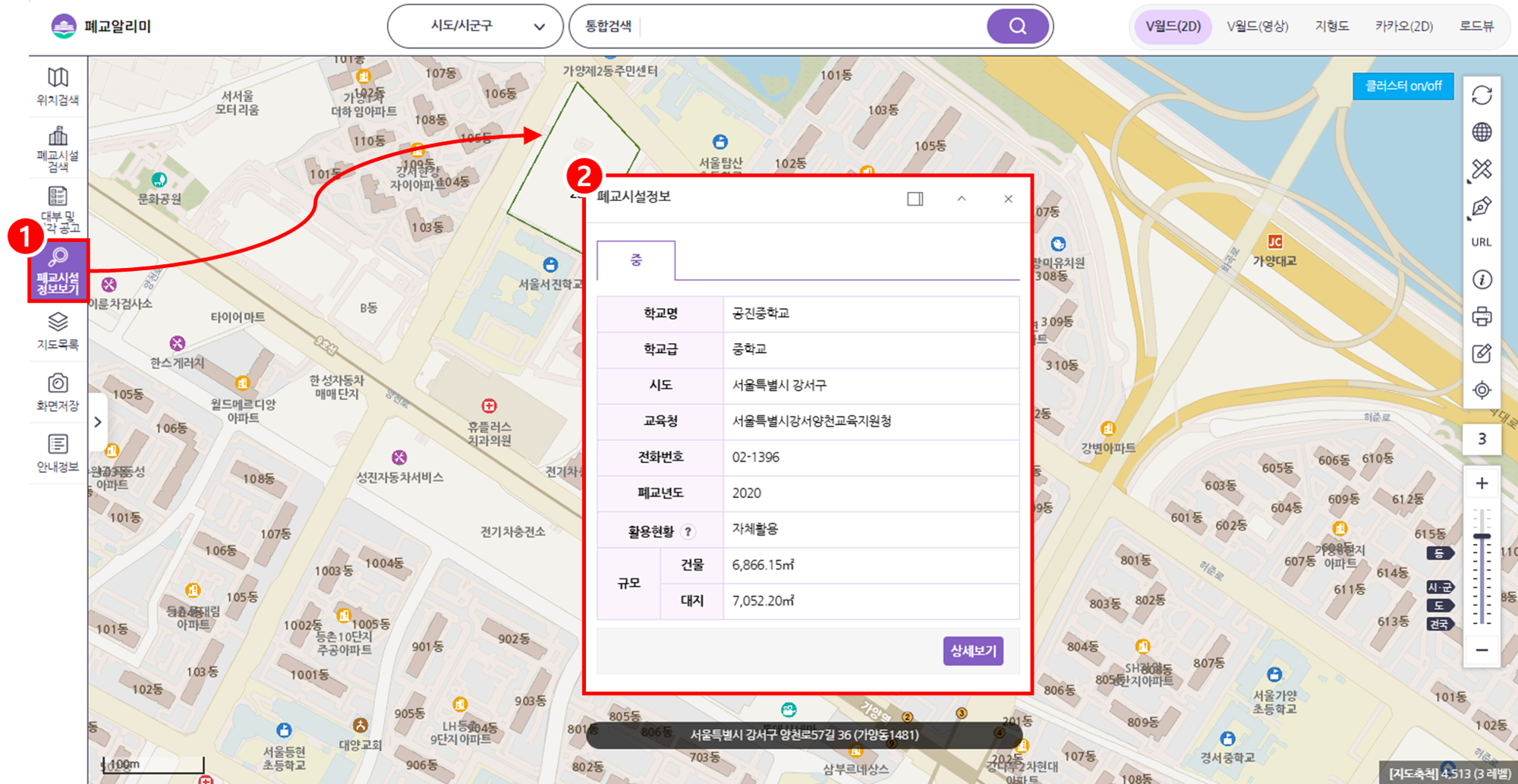Click the 상세보기 detail button
Viewport: 1518px width, 784px height.
[972, 651]
